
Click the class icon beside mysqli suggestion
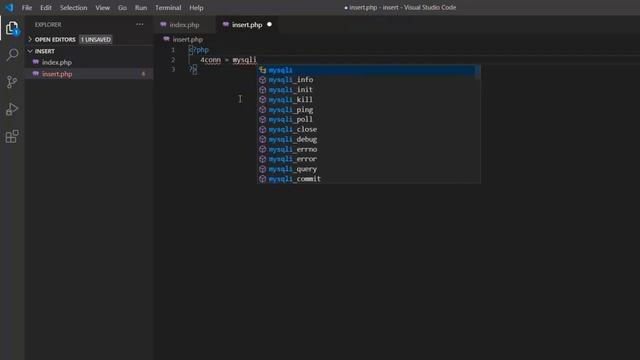262,70
